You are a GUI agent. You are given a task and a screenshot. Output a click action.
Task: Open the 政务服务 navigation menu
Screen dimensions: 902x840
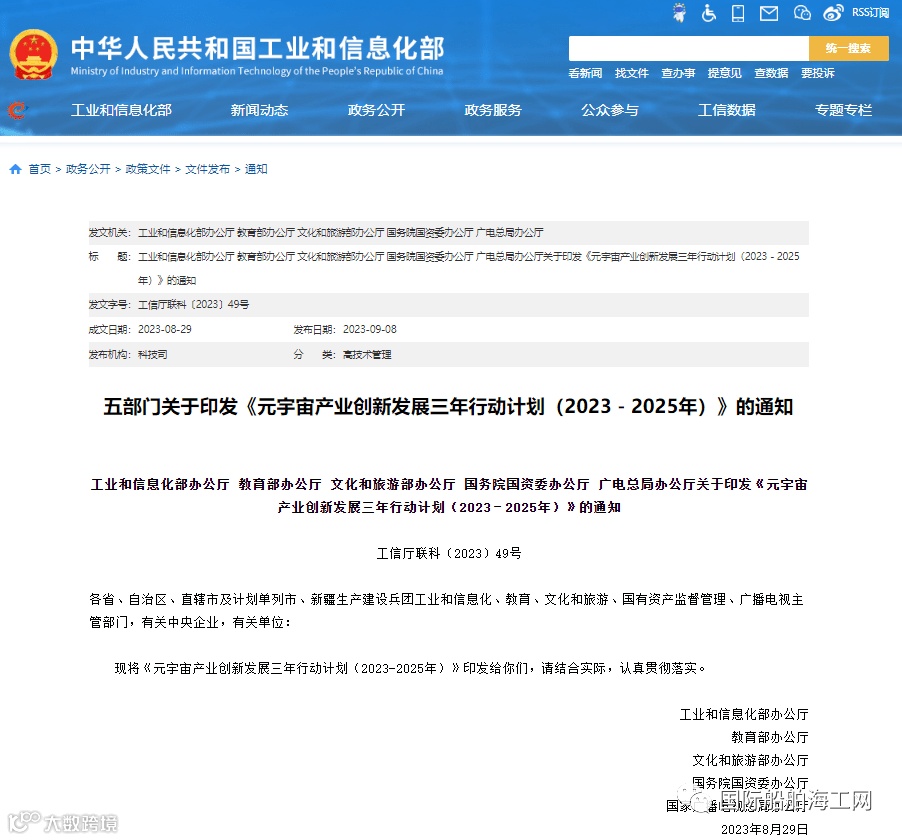point(493,110)
